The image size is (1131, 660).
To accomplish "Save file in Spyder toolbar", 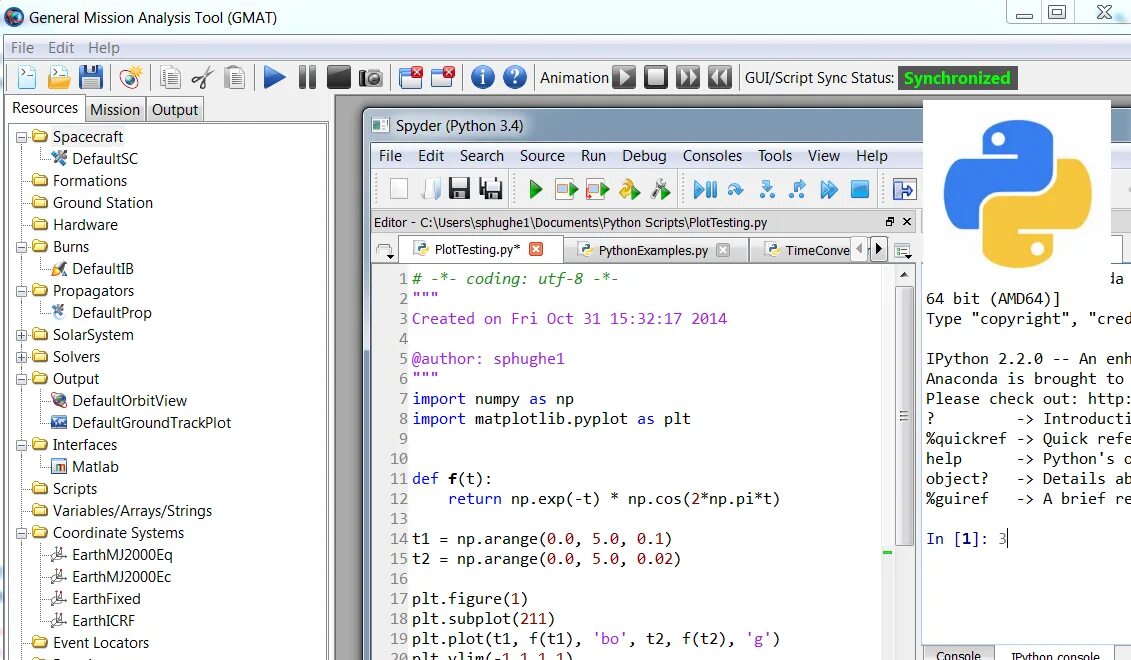I will click(x=459, y=189).
